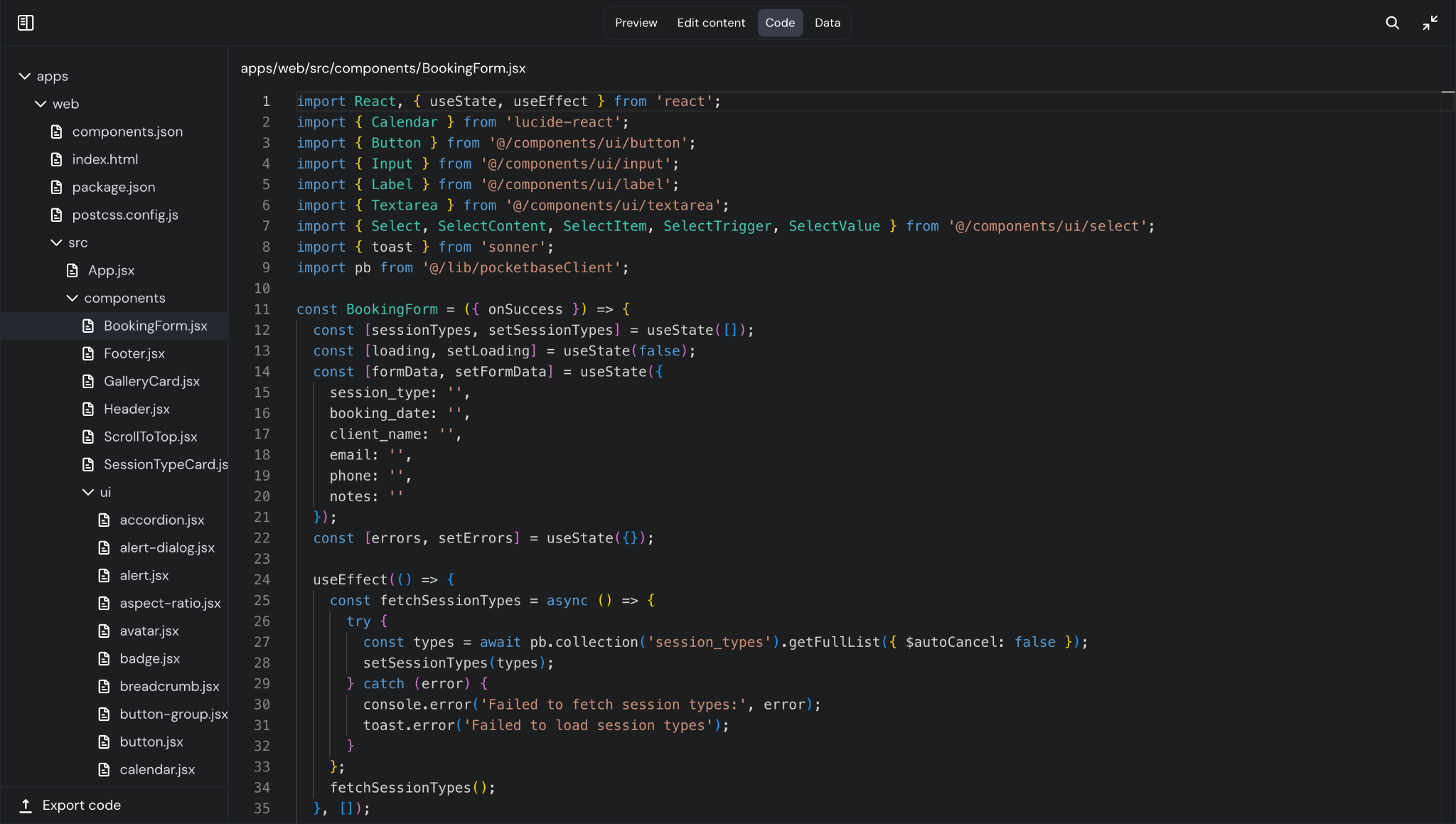Click the App.jsx file icon

tap(73, 270)
